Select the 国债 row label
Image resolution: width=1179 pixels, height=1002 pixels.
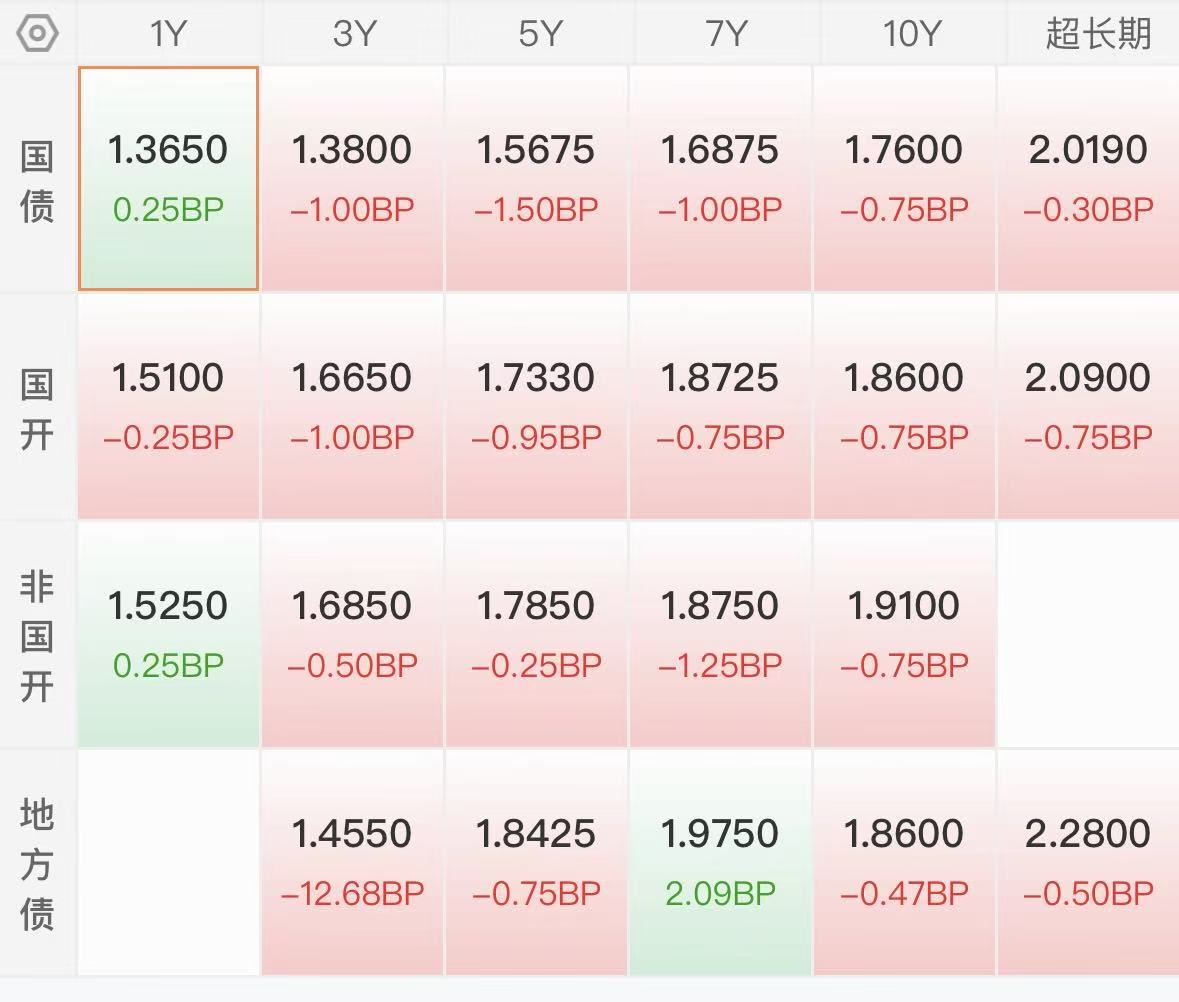click(37, 180)
